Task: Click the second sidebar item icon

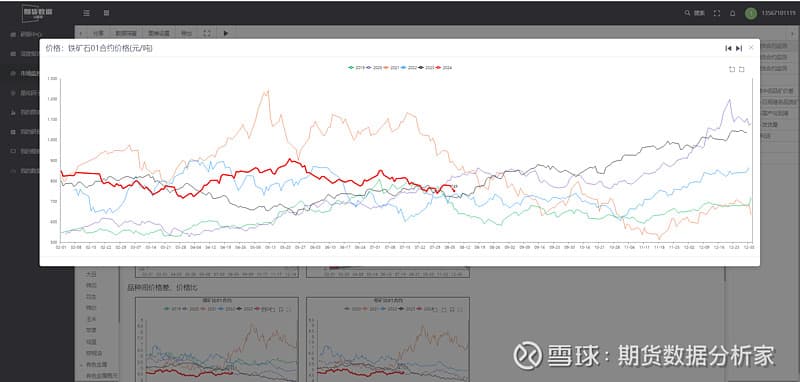Action: click(13, 54)
